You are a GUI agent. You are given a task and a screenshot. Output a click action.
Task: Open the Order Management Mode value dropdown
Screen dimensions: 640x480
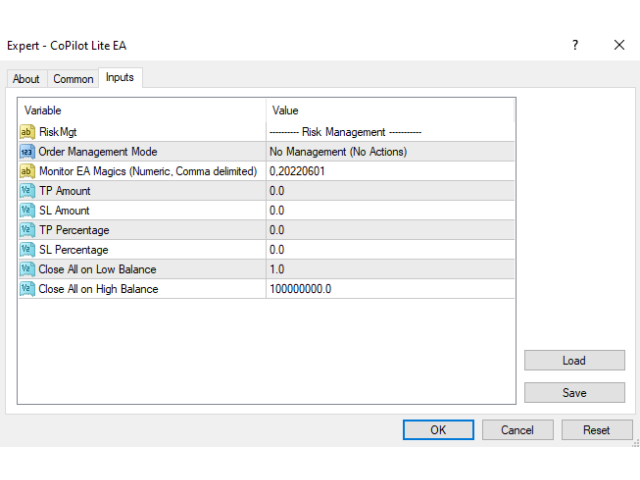tap(391, 151)
